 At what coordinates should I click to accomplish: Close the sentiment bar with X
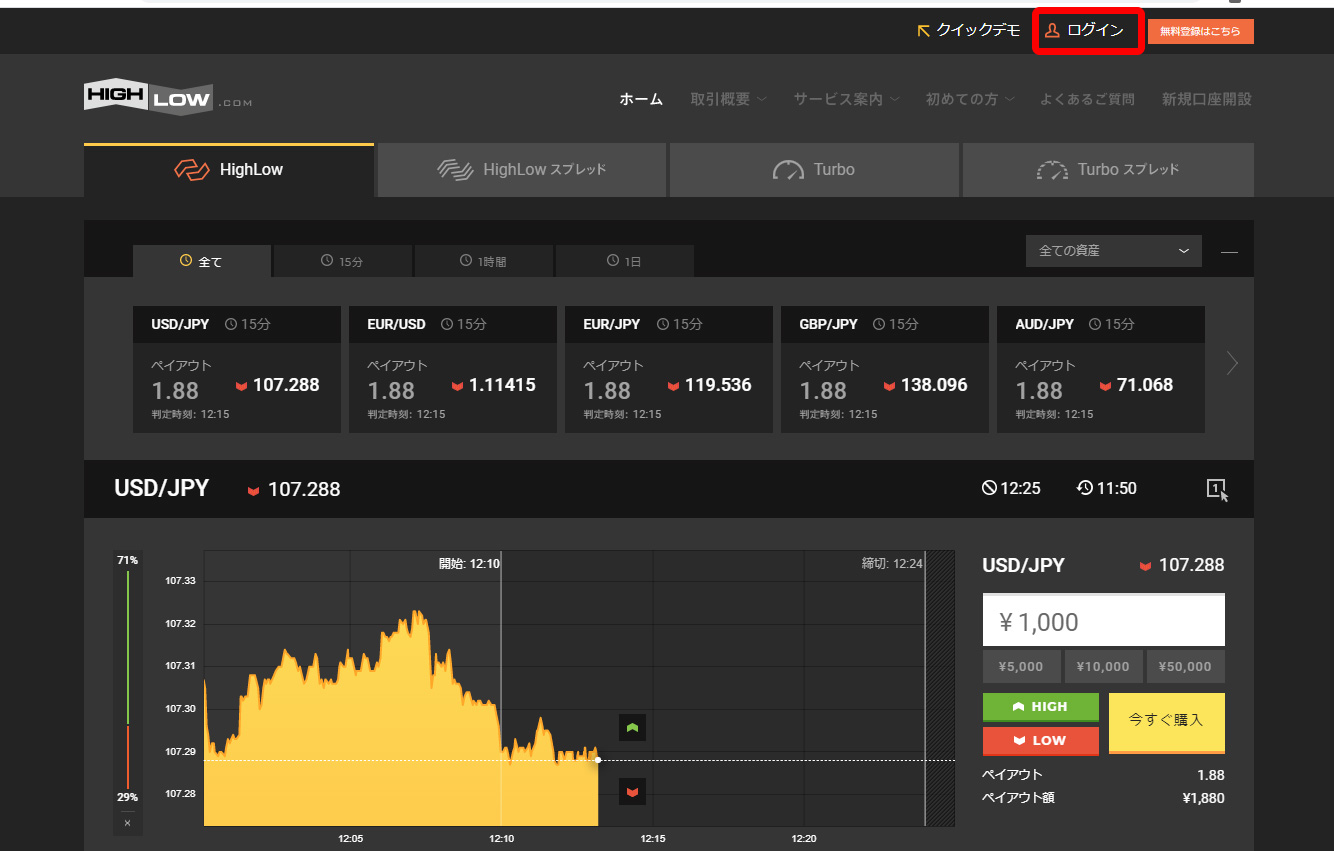(x=127, y=823)
